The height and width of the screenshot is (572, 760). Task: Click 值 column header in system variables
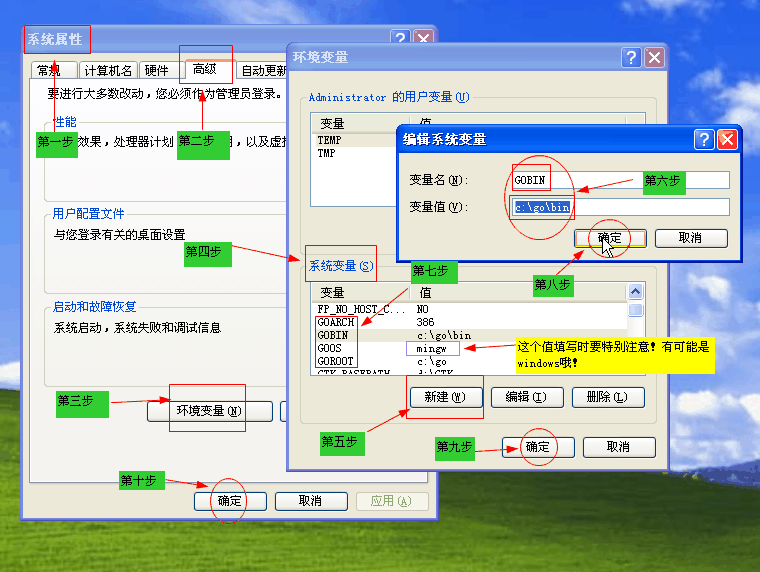[x=518, y=293]
